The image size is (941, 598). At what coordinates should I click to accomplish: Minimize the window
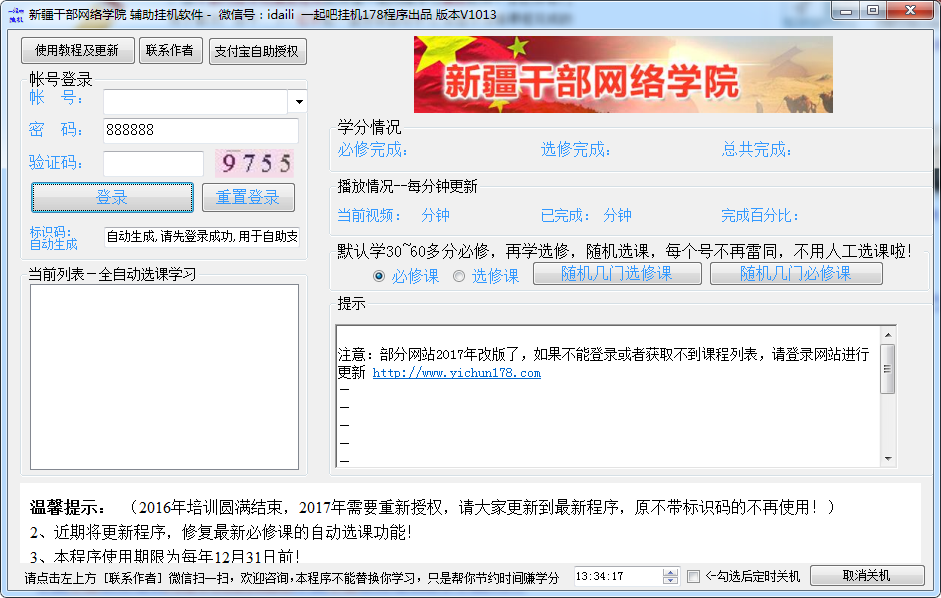tap(846, 11)
